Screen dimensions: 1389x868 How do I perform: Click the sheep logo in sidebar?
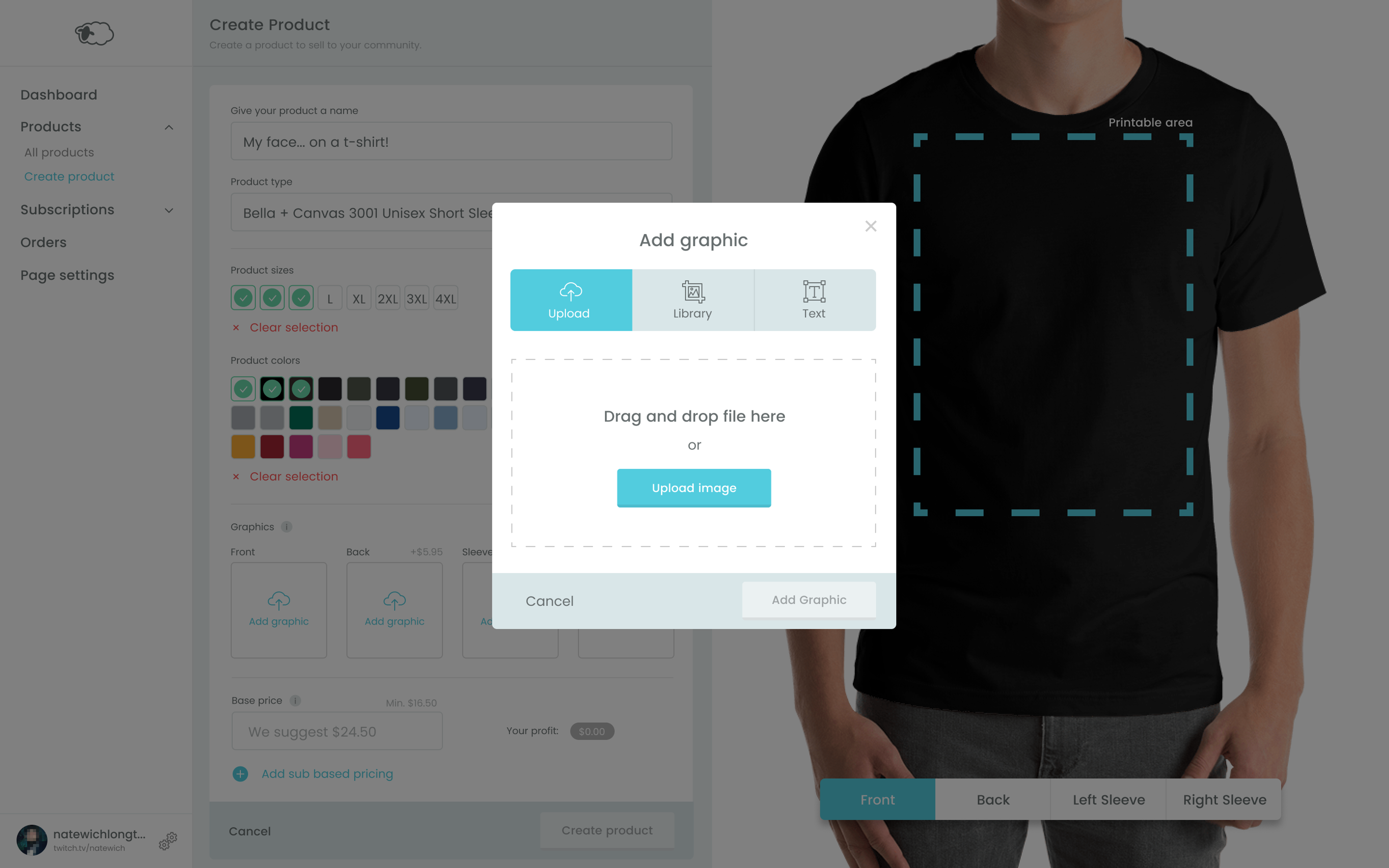pos(94,33)
